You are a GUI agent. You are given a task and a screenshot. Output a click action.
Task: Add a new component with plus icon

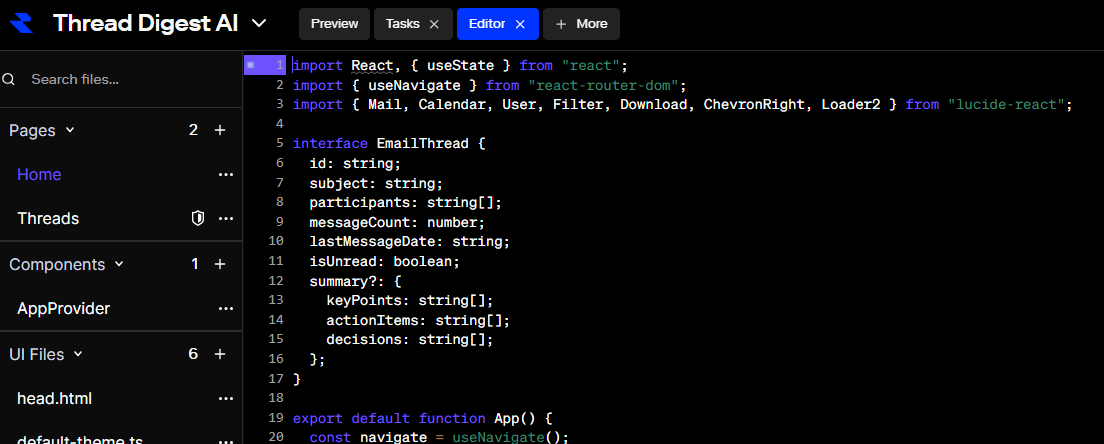pyautogui.click(x=220, y=264)
